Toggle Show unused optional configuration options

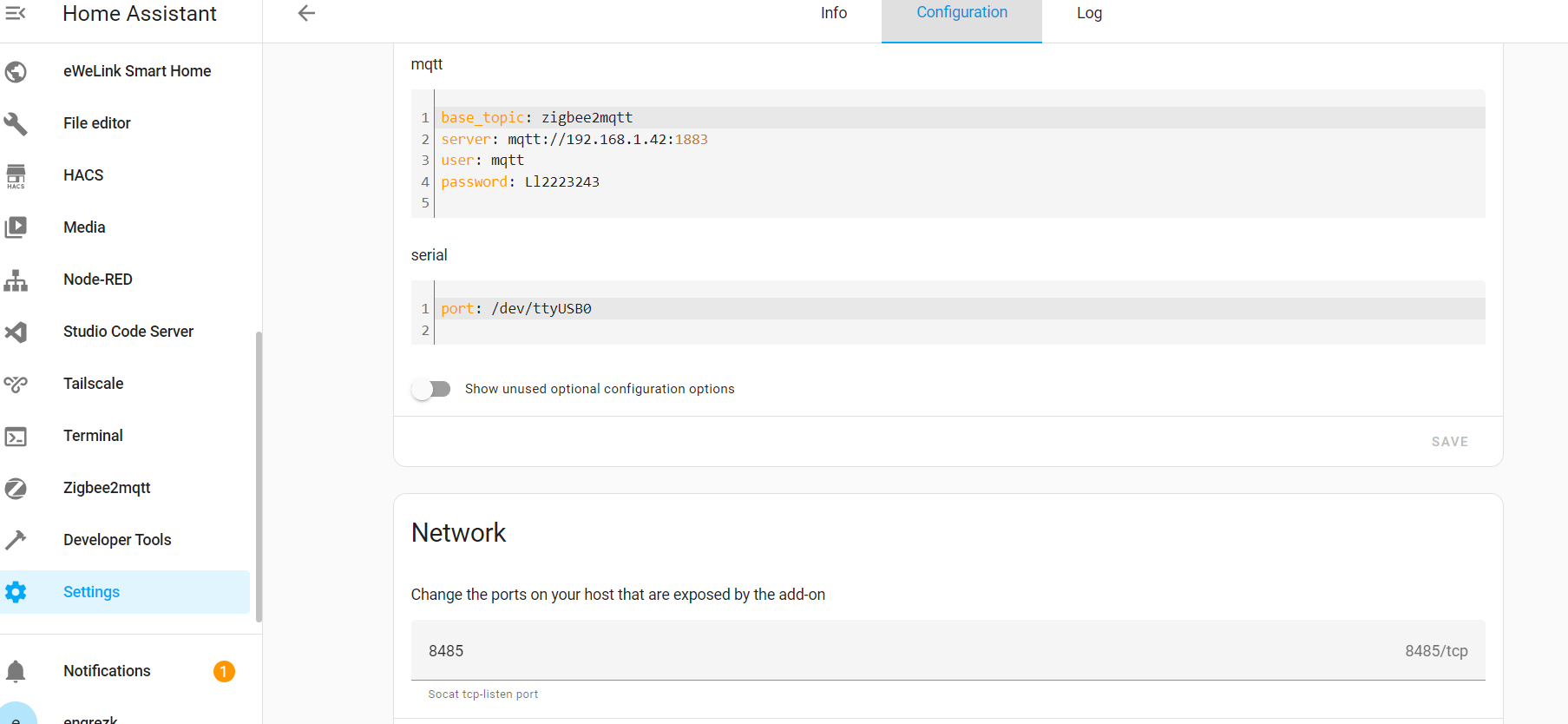431,389
